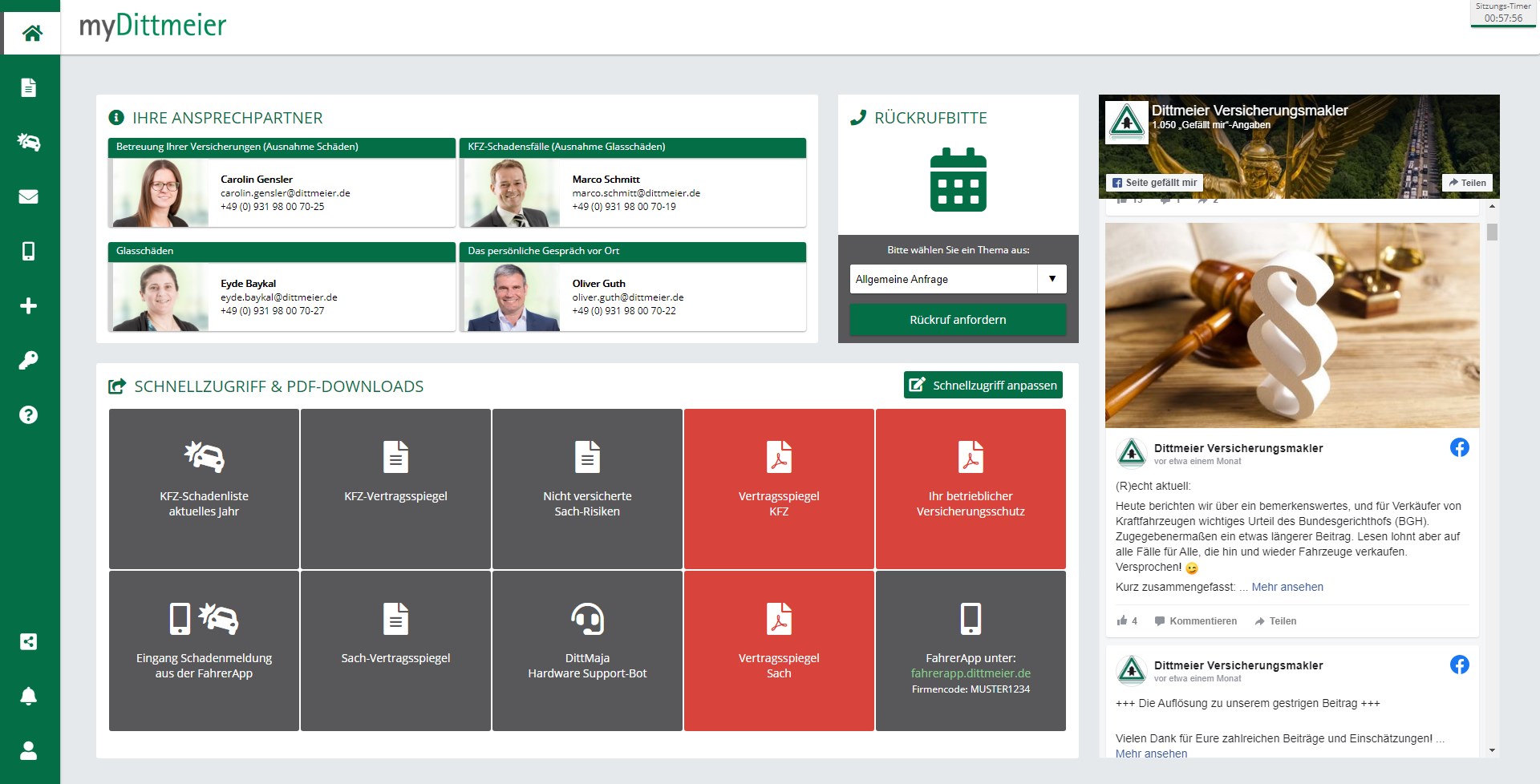
Task: Click Seite gefällt mir on the Facebook widget
Action: click(1154, 183)
